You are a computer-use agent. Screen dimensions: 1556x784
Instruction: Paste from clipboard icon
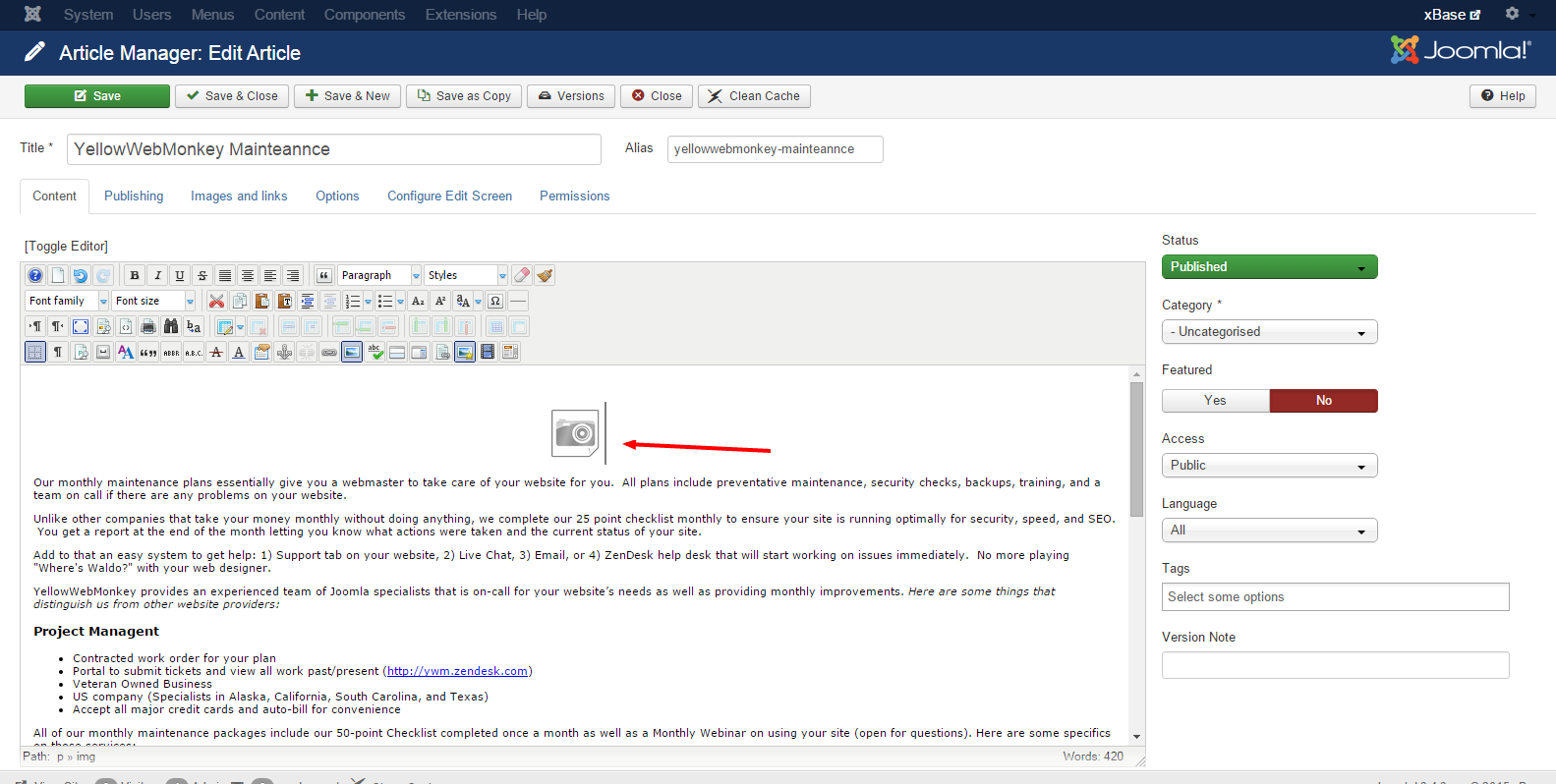click(x=261, y=302)
